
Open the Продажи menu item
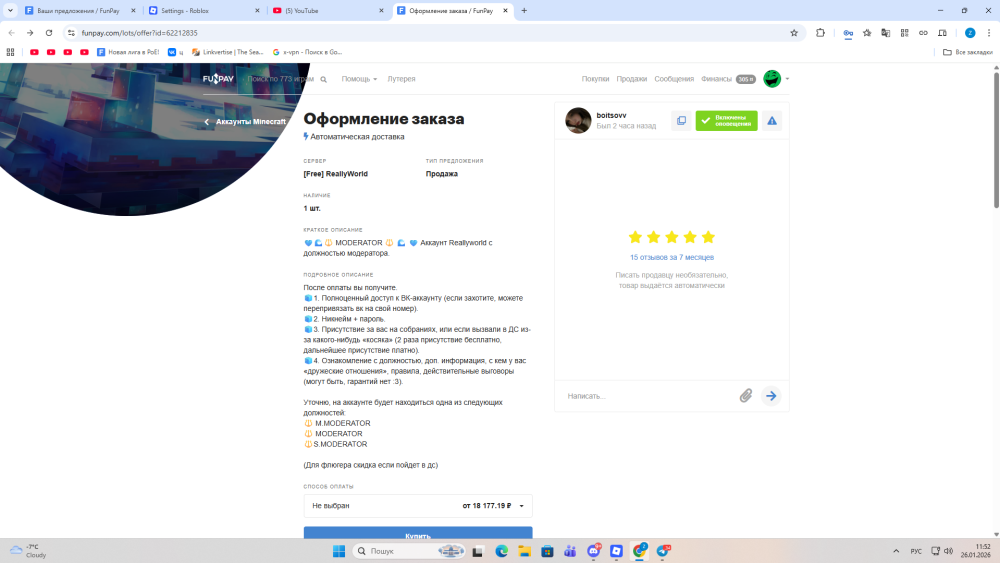(631, 79)
